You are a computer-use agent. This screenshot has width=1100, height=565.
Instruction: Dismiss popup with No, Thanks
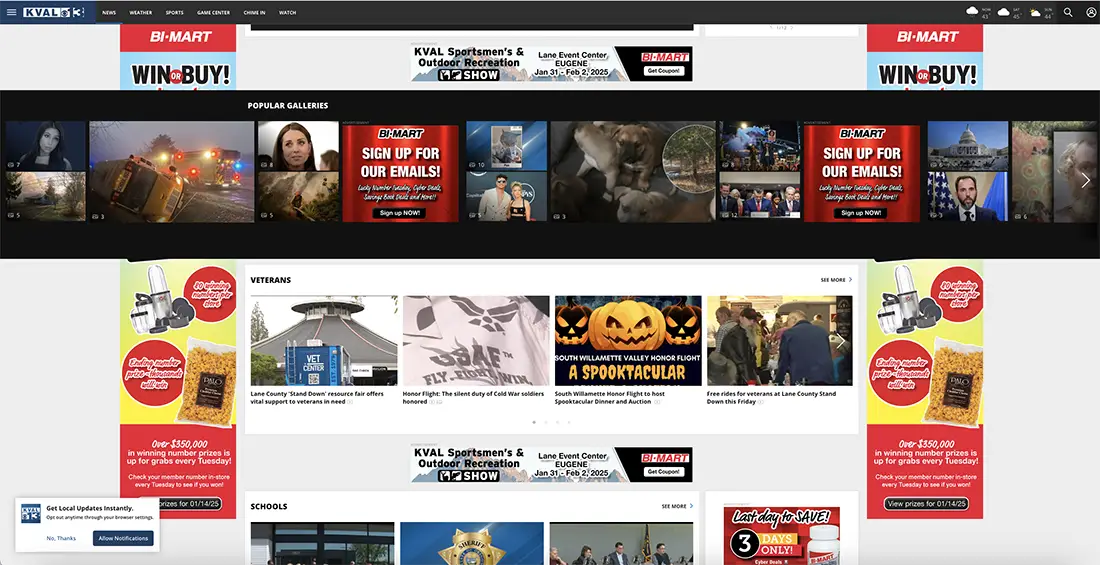tap(61, 538)
